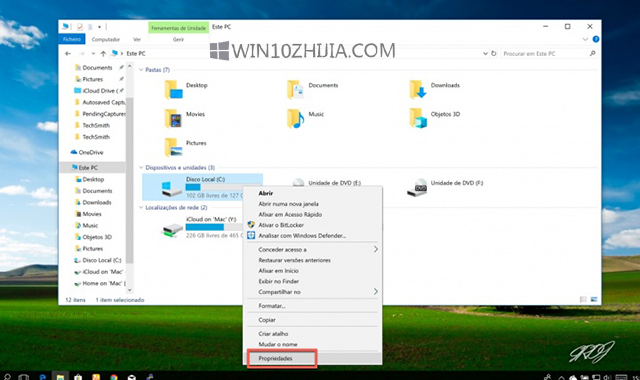Choose Propriedades in the context menu
This screenshot has height=380, width=640.
click(x=313, y=358)
